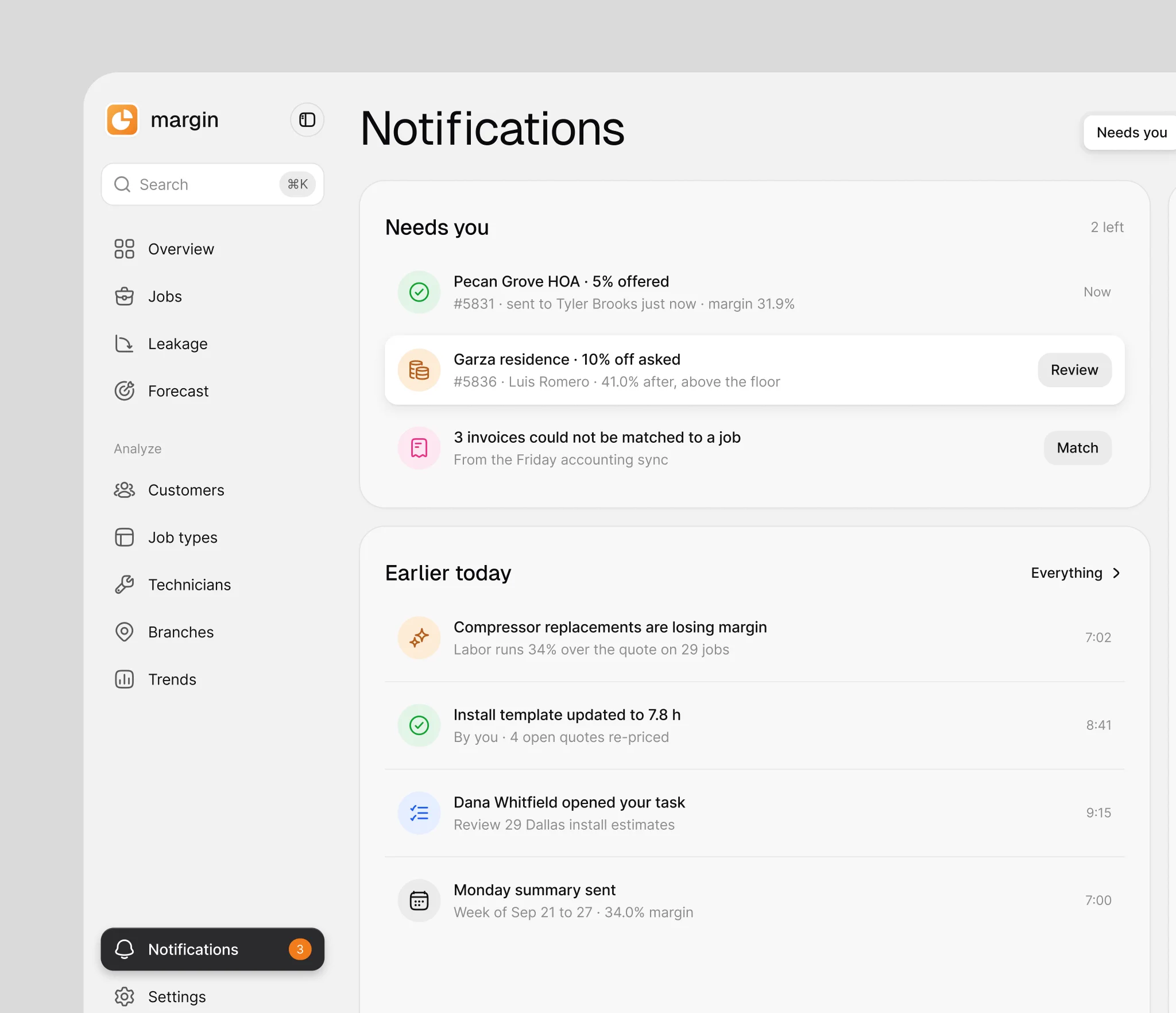Image resolution: width=1176 pixels, height=1013 pixels.
Task: Open the Leakage section
Action: 212,344
